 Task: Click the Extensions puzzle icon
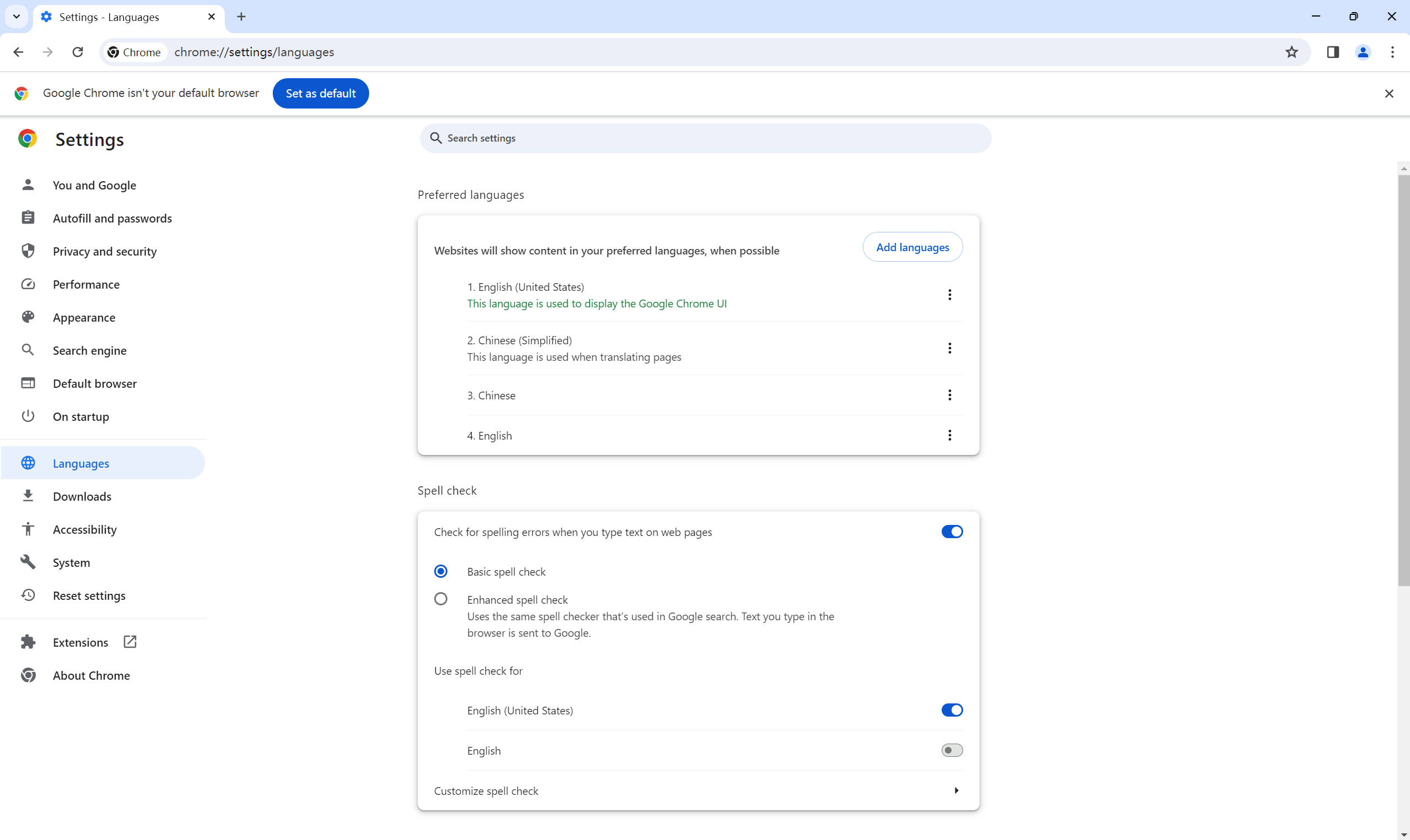pos(28,642)
